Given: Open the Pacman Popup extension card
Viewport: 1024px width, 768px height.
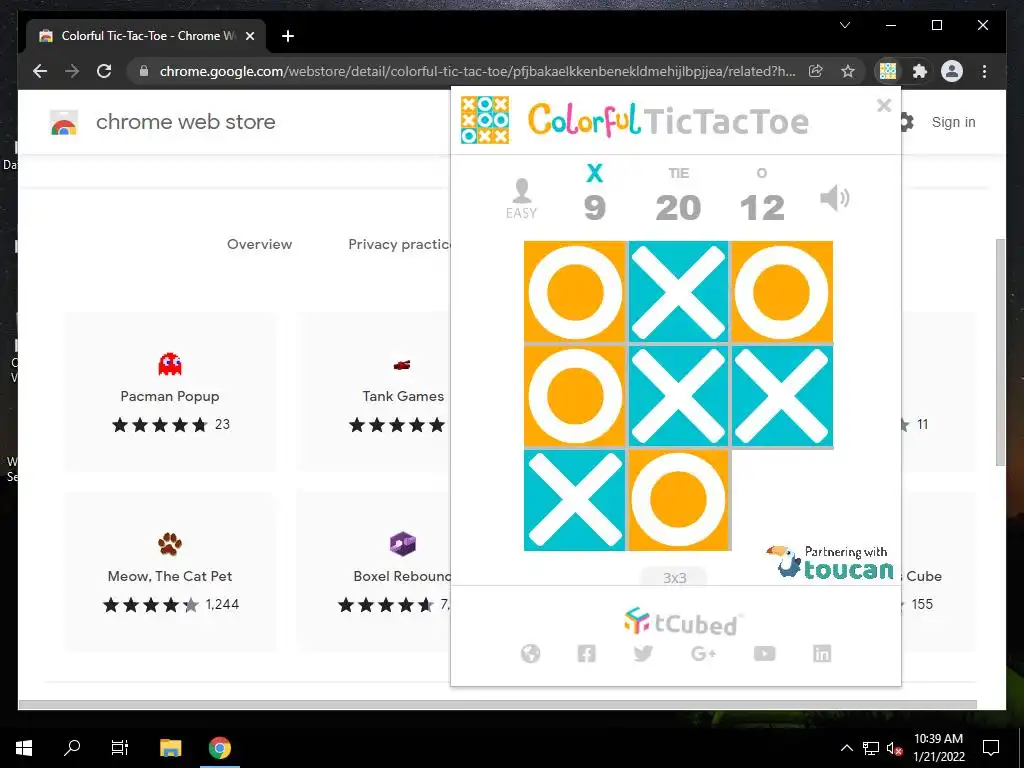Looking at the screenshot, I should point(170,392).
